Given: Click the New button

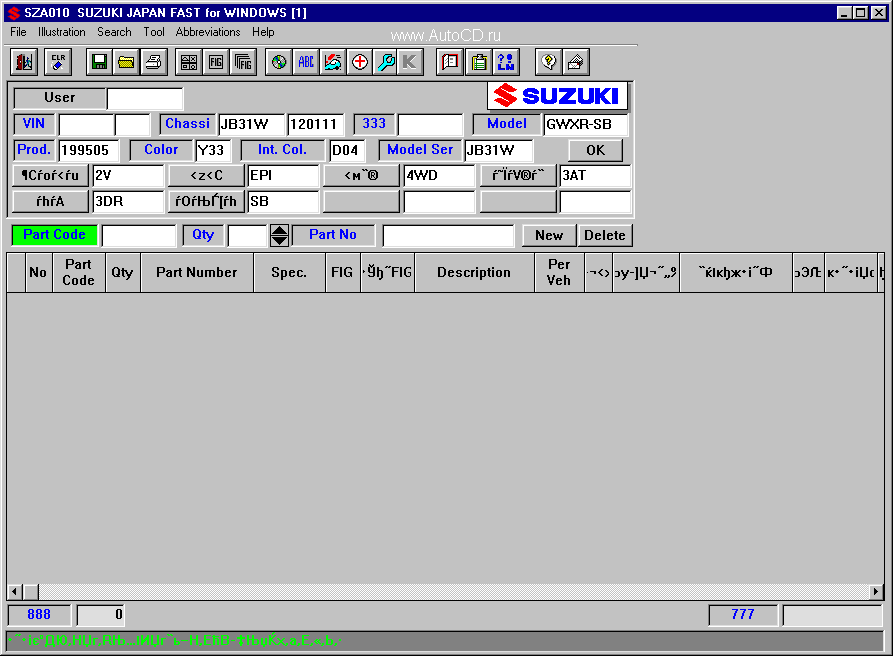Looking at the screenshot, I should [x=549, y=235].
